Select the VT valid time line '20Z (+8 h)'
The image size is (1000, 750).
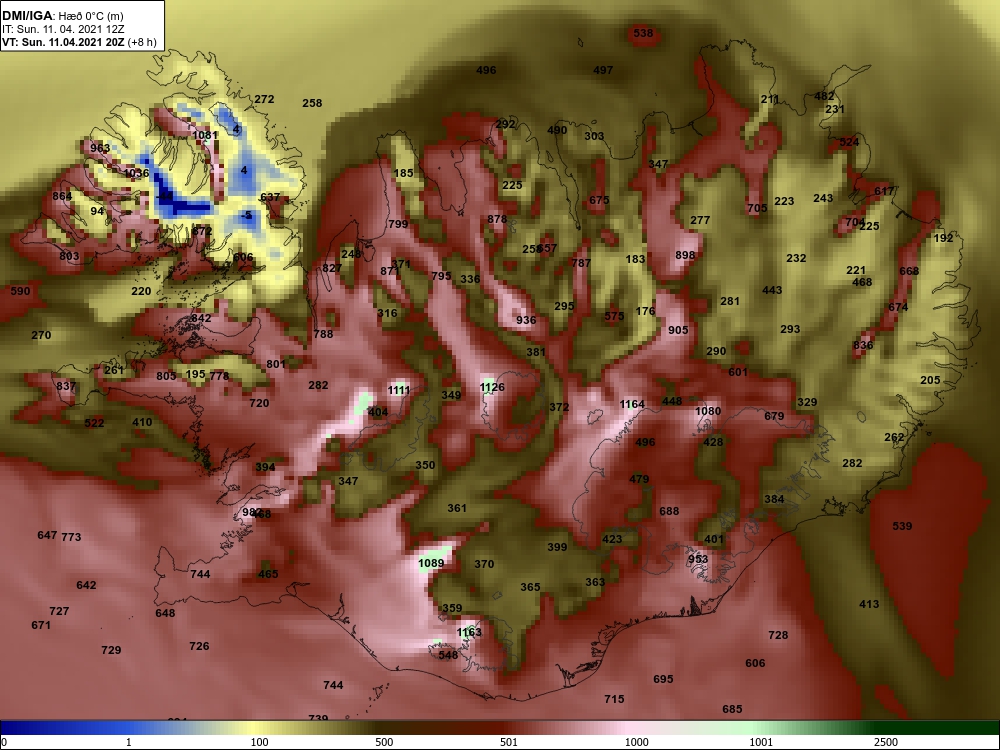(x=79, y=42)
